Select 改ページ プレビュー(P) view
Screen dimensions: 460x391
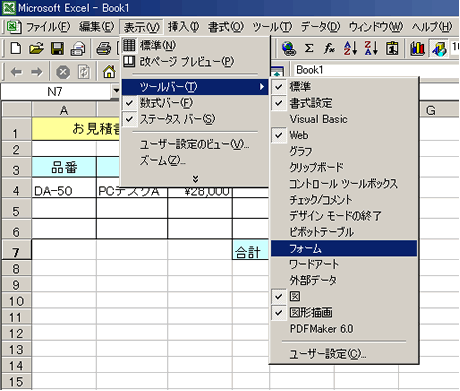click(x=194, y=61)
